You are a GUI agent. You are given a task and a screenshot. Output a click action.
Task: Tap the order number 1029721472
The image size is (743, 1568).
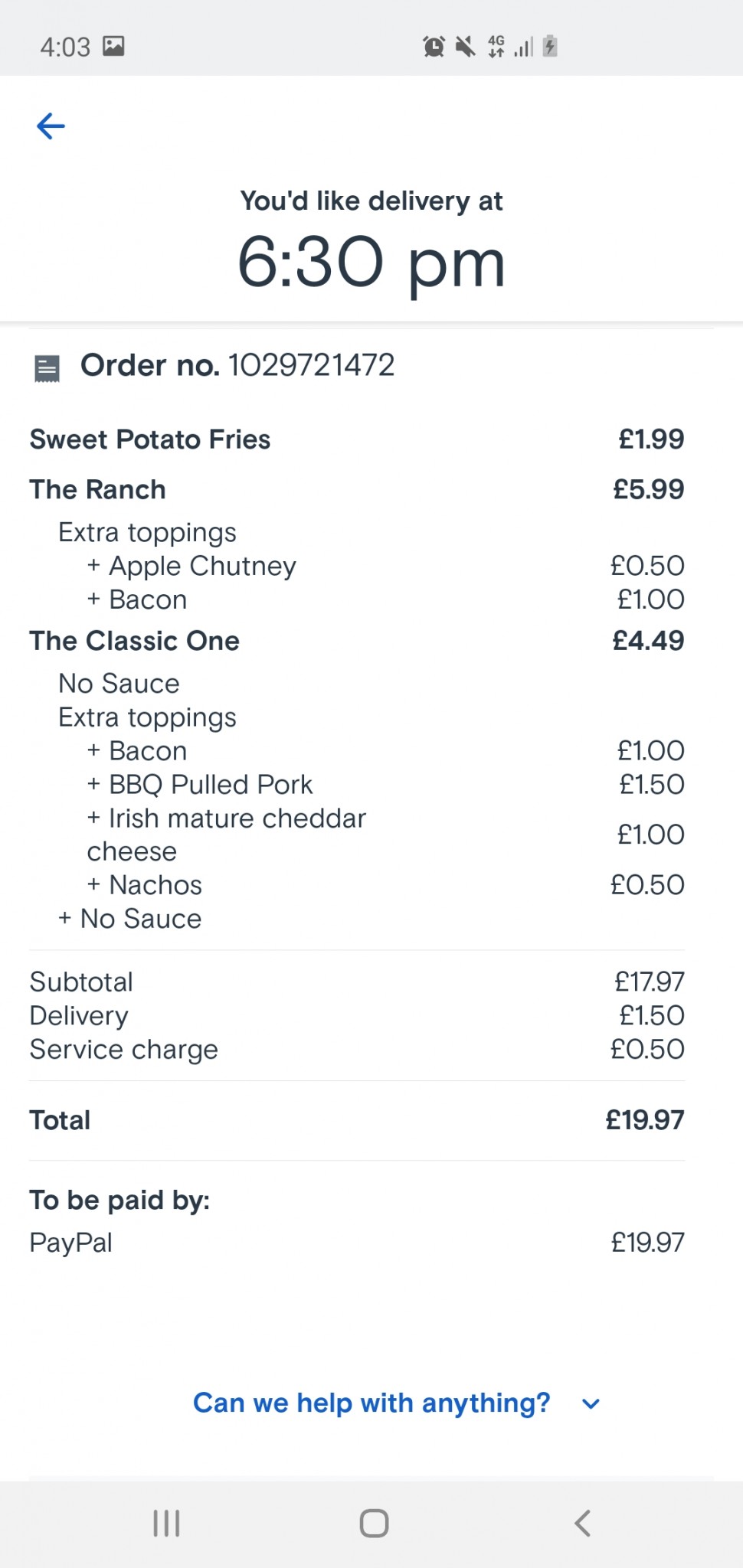[311, 365]
